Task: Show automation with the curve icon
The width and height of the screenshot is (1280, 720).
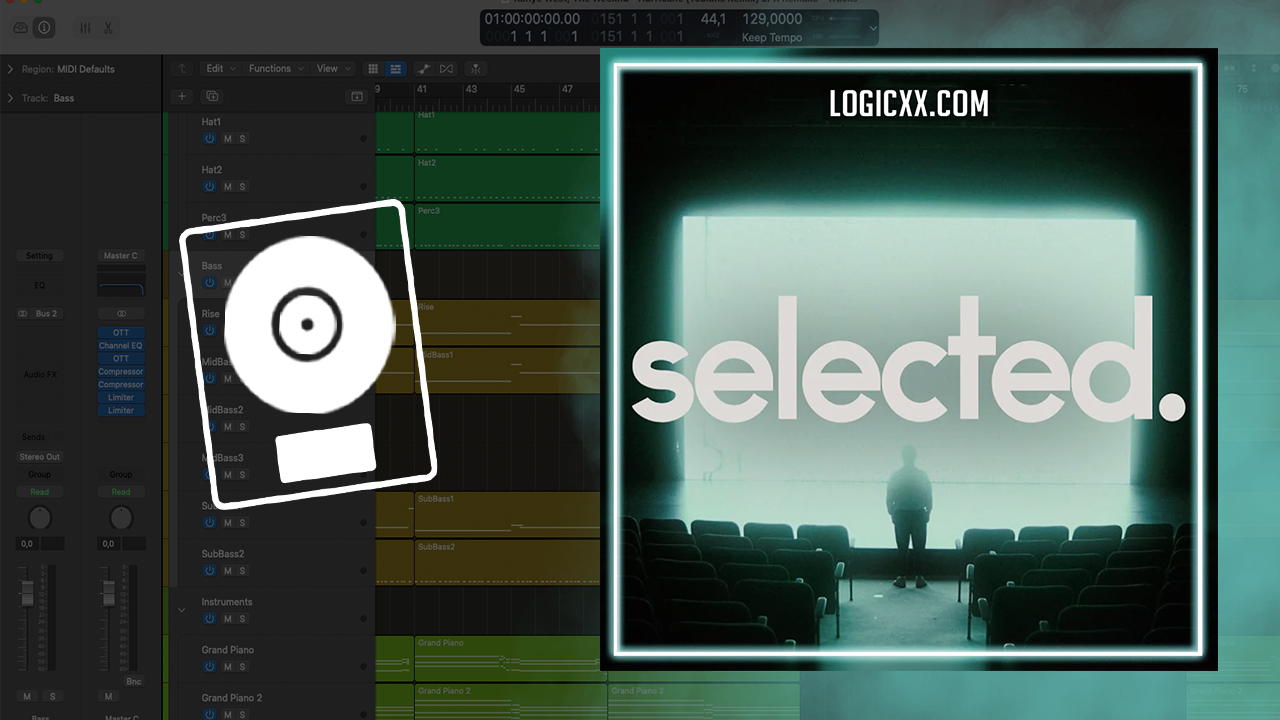Action: click(x=423, y=69)
